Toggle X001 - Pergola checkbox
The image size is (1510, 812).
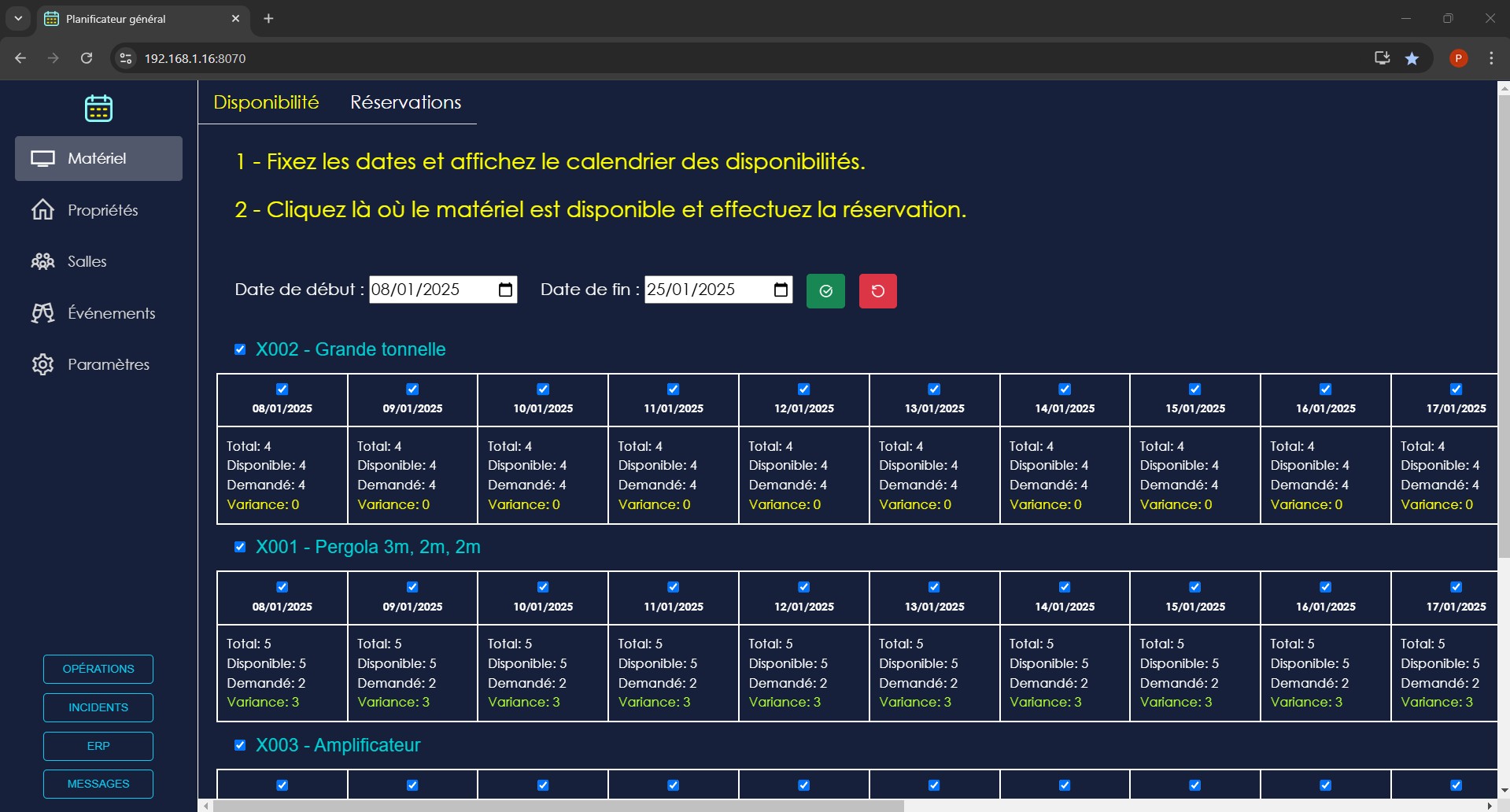(x=240, y=547)
